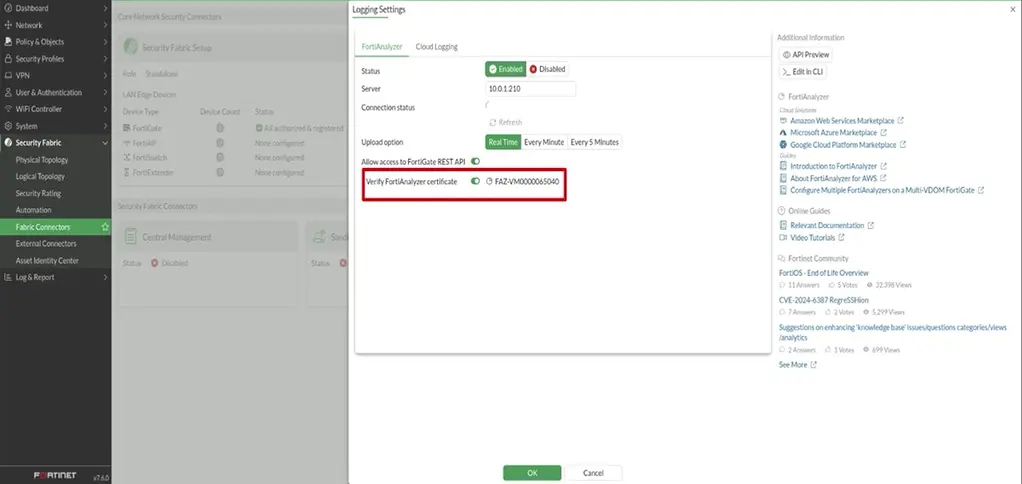1022x484 pixels.
Task: Click the VPN monitor icon
Action: pyautogui.click(x=8, y=76)
